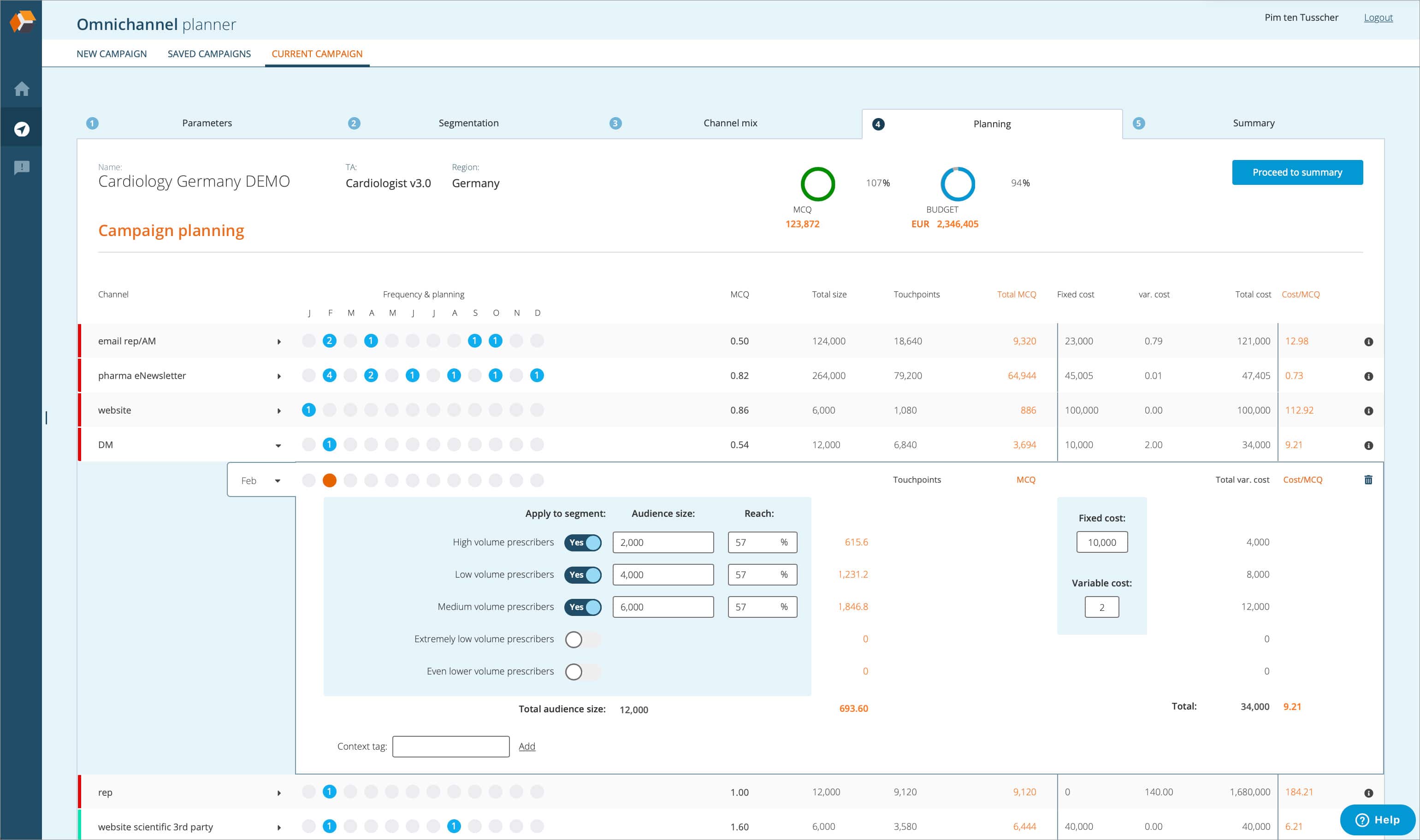Edit Low volume audience size 4,000 field
The width and height of the screenshot is (1420, 840).
coord(663,574)
